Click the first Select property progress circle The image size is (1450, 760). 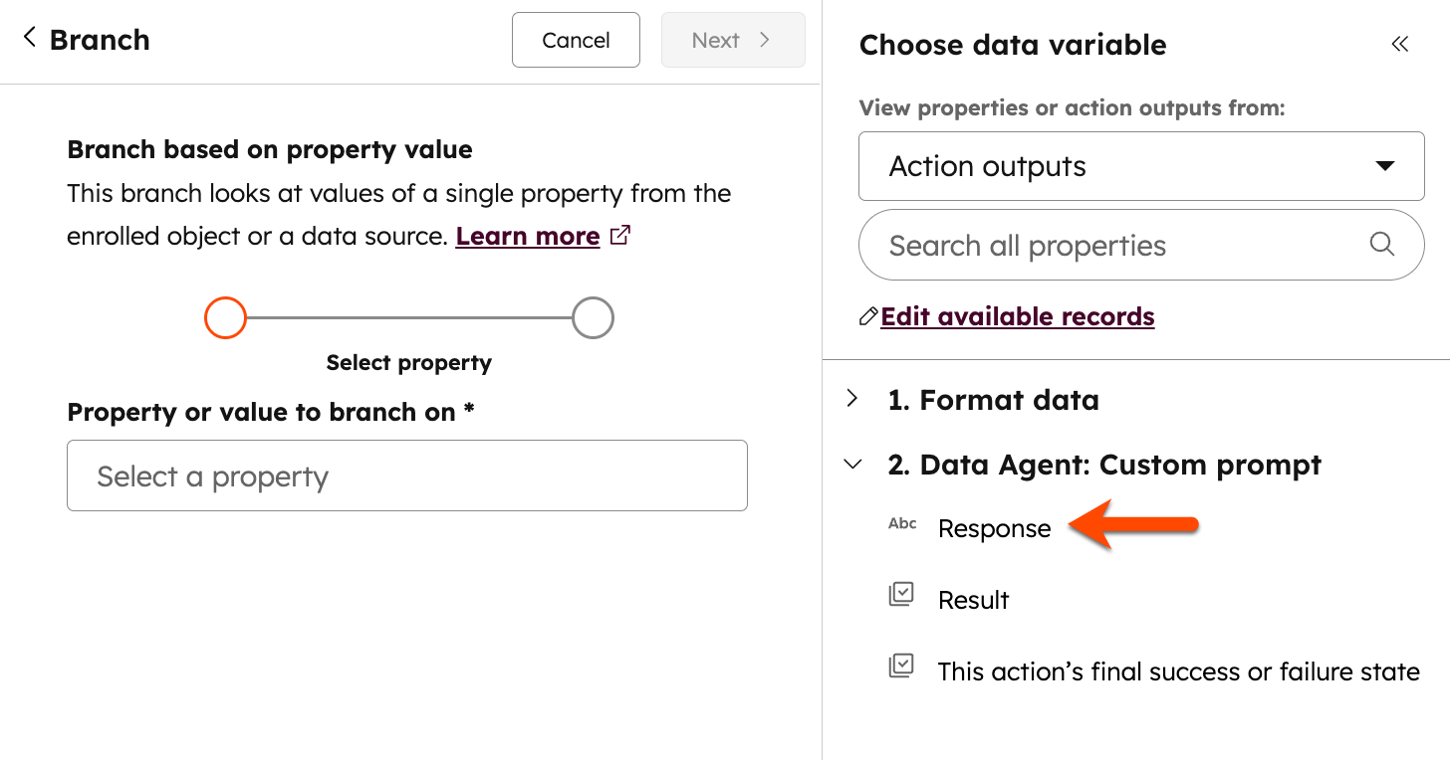tap(225, 317)
